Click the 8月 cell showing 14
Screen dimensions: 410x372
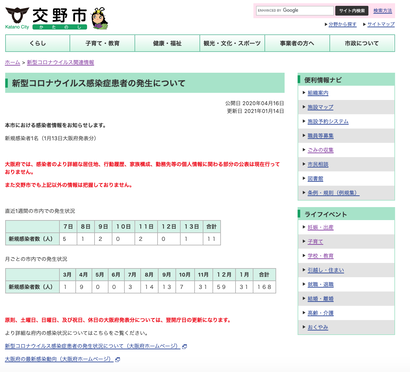tap(149, 287)
